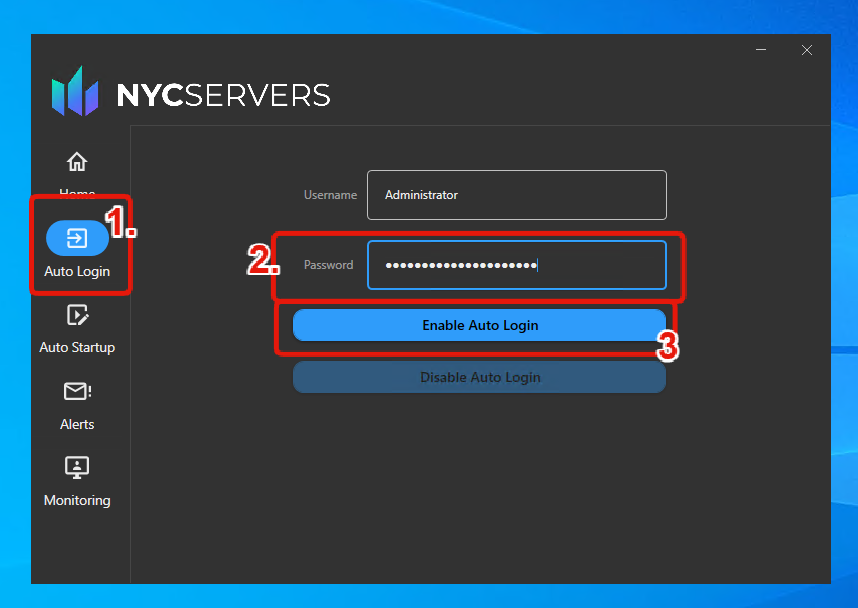Viewport: 858px width, 608px height.
Task: Open the Alerts envelope icon
Action: click(77, 391)
